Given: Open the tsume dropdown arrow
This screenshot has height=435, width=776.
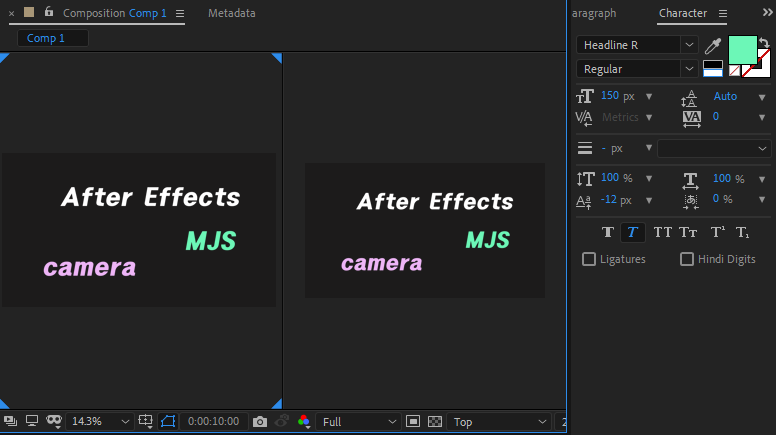Looking at the screenshot, I should 762,200.
